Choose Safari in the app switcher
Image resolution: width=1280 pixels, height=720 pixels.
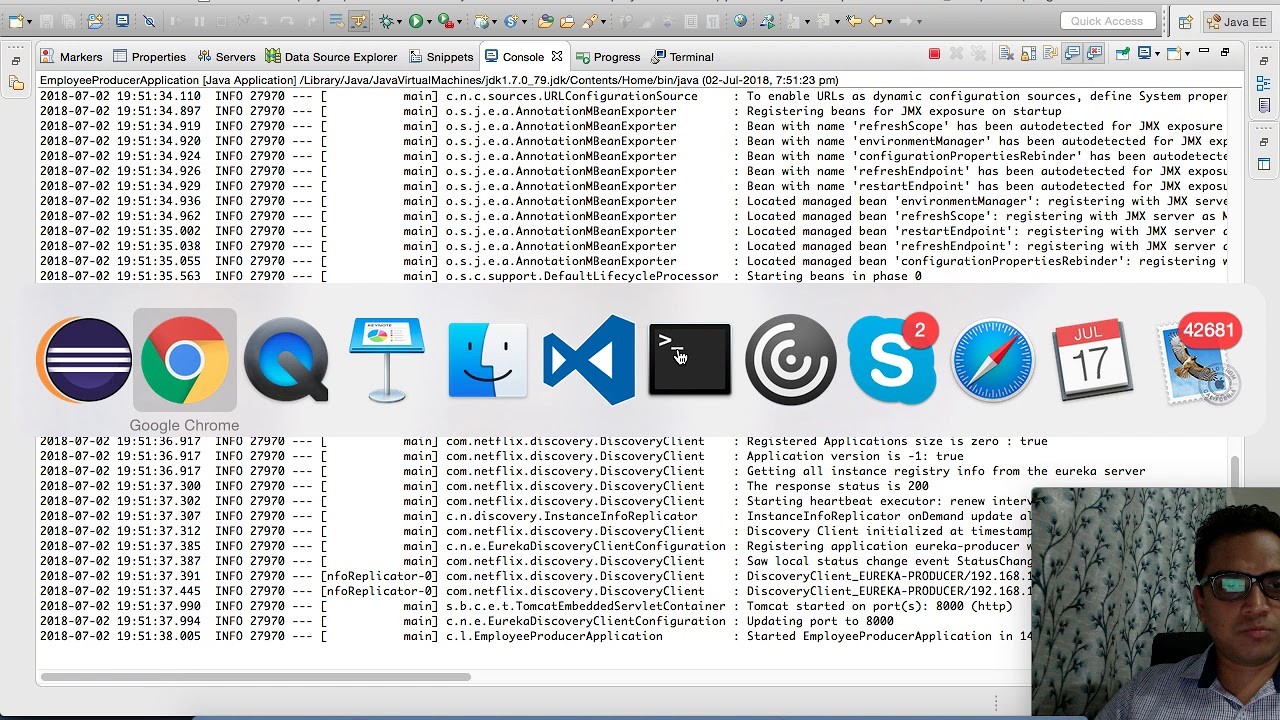point(993,360)
